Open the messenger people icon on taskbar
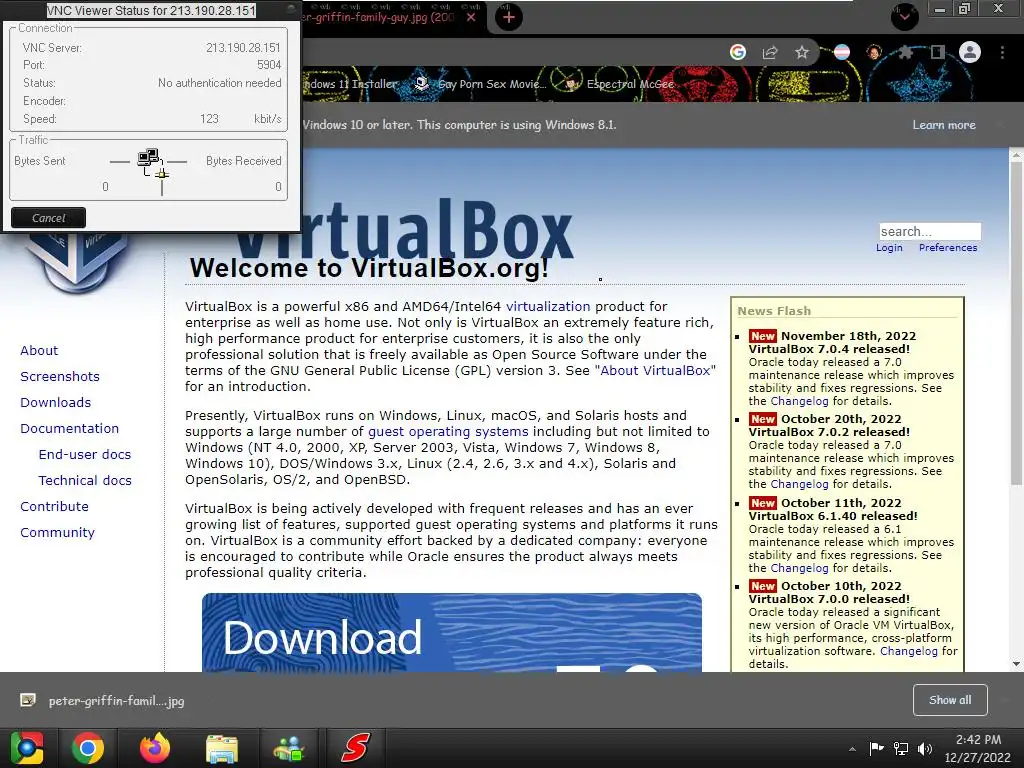The width and height of the screenshot is (1024, 768). click(289, 748)
